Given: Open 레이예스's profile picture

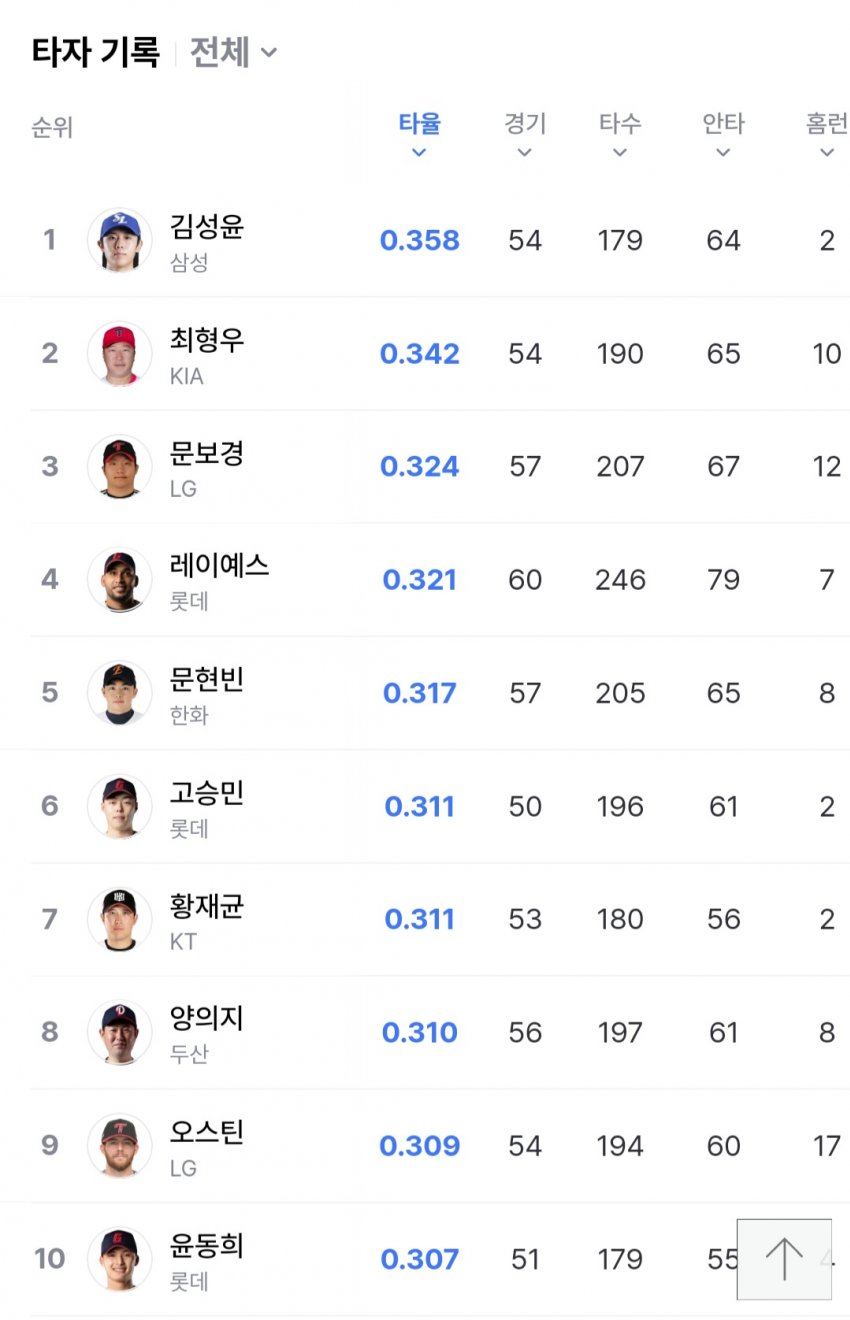Looking at the screenshot, I should tap(120, 579).
